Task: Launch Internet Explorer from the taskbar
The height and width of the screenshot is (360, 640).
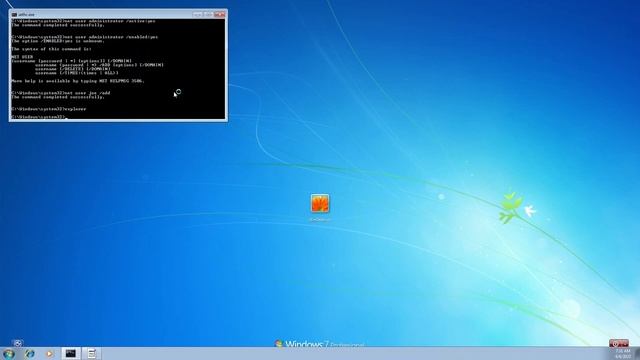Action: [x=29, y=353]
